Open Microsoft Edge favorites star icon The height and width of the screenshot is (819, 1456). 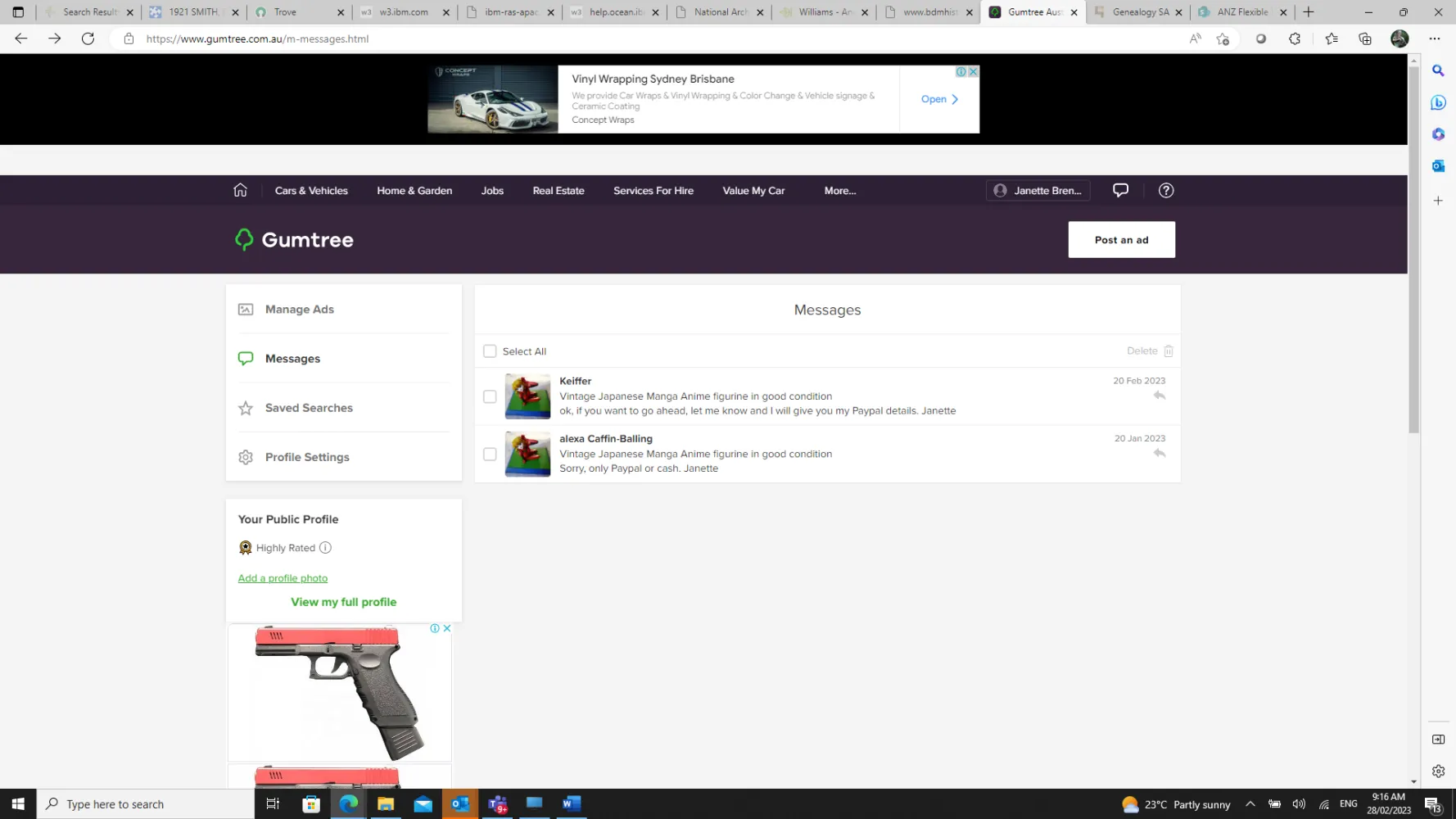click(x=1331, y=38)
